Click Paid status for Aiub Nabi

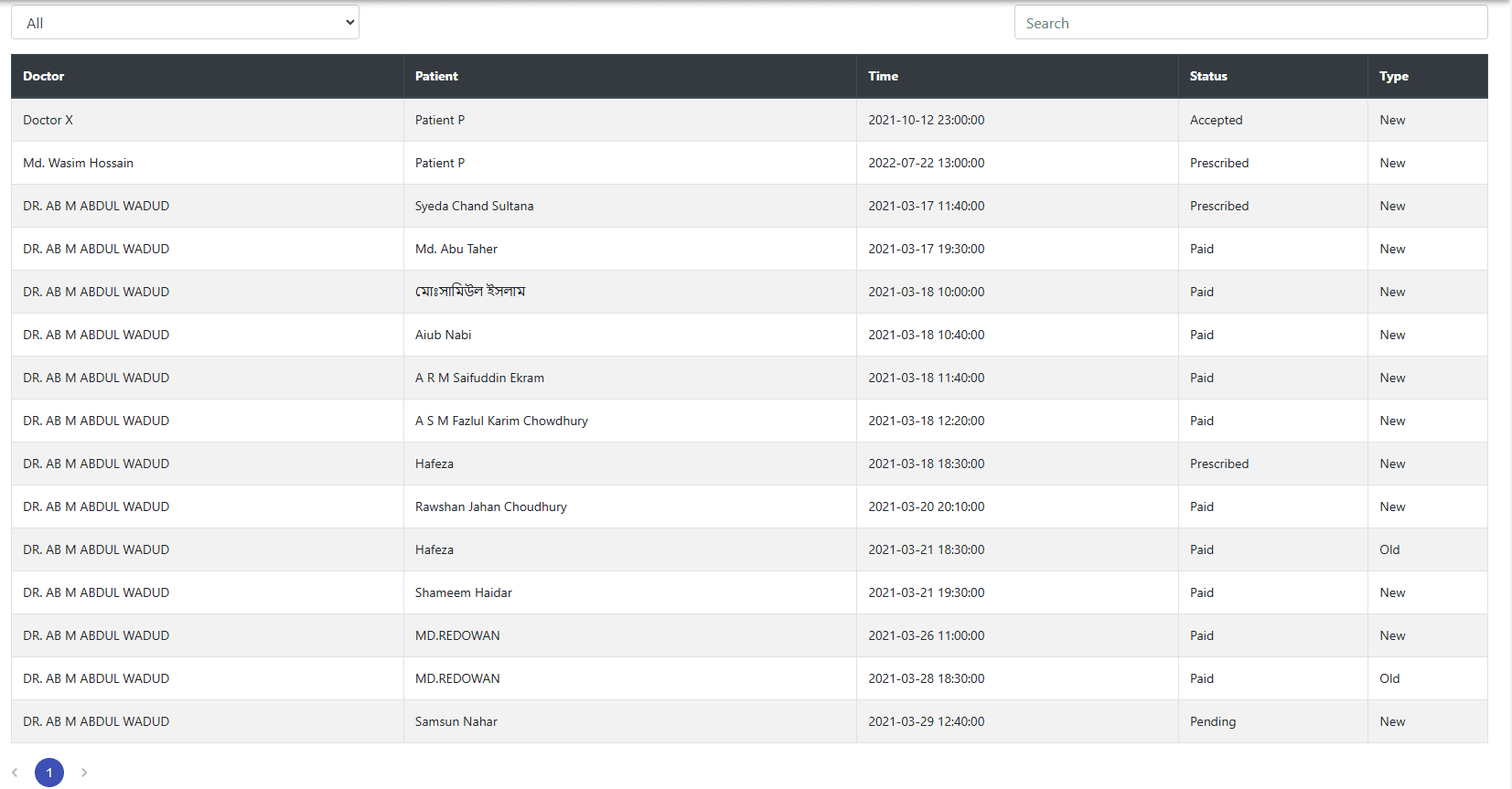[1201, 335]
